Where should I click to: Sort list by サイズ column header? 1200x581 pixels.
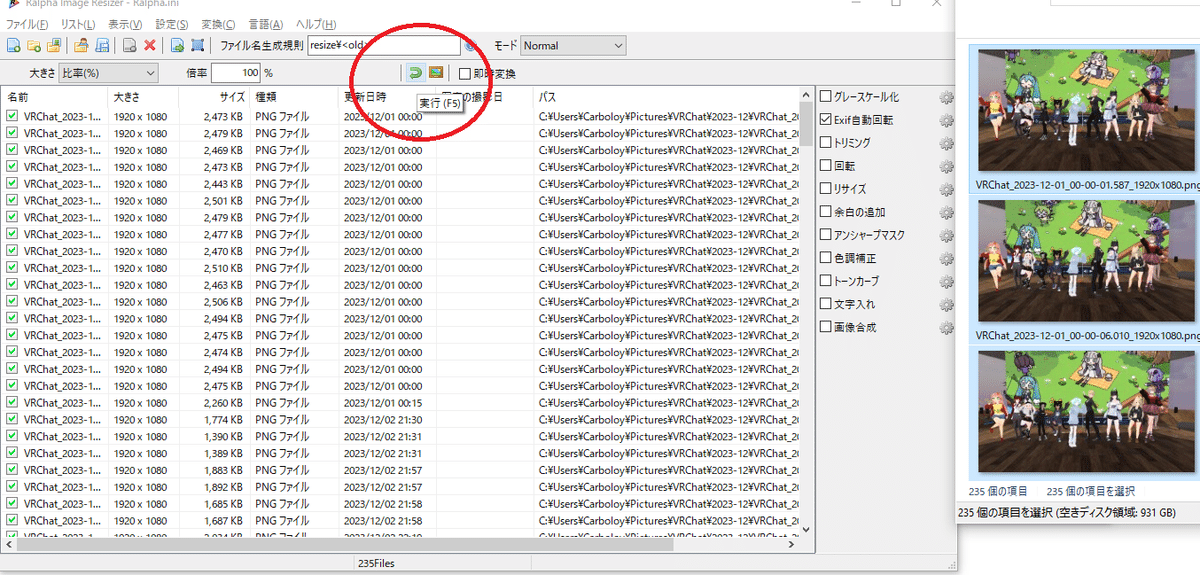(214, 98)
